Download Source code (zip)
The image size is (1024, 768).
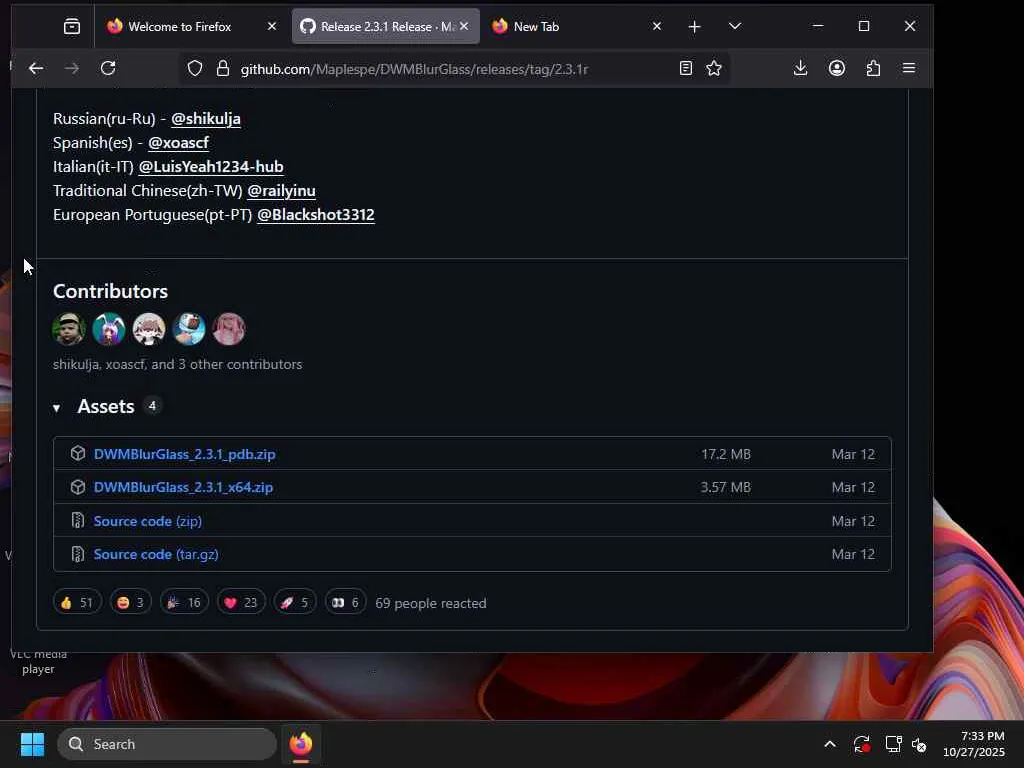pos(148,521)
